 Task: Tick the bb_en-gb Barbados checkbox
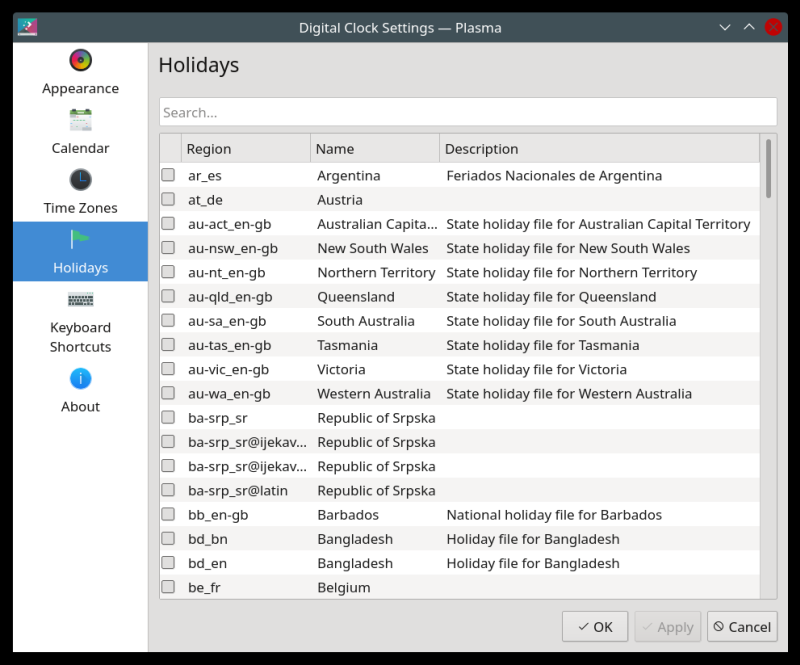168,515
